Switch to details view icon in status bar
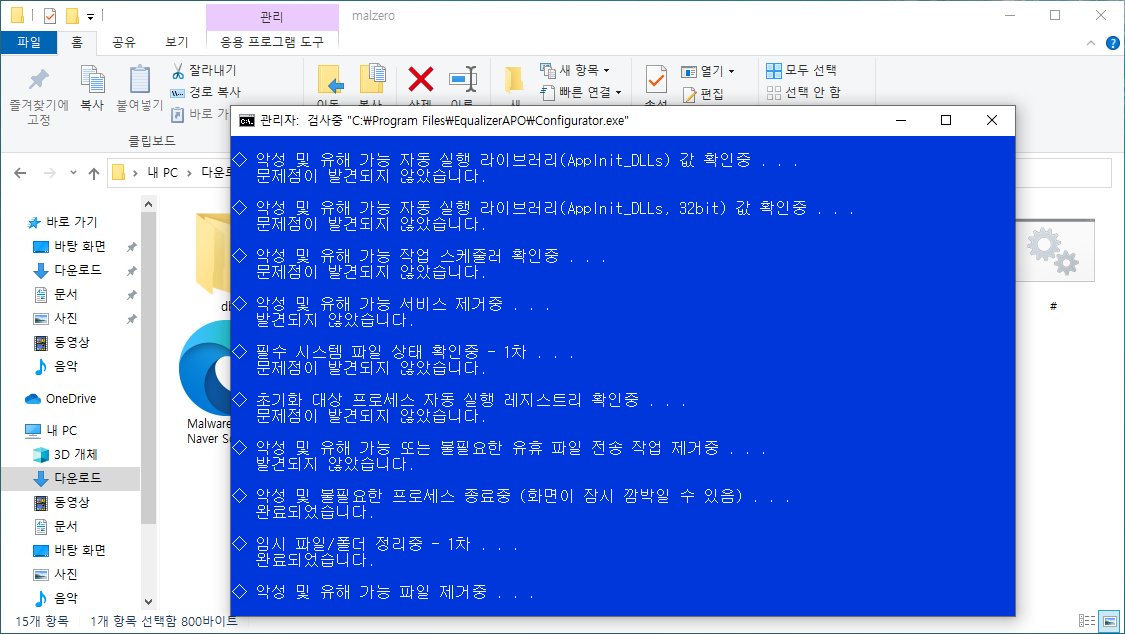Screen dimensions: 1125x634 click(1087, 621)
